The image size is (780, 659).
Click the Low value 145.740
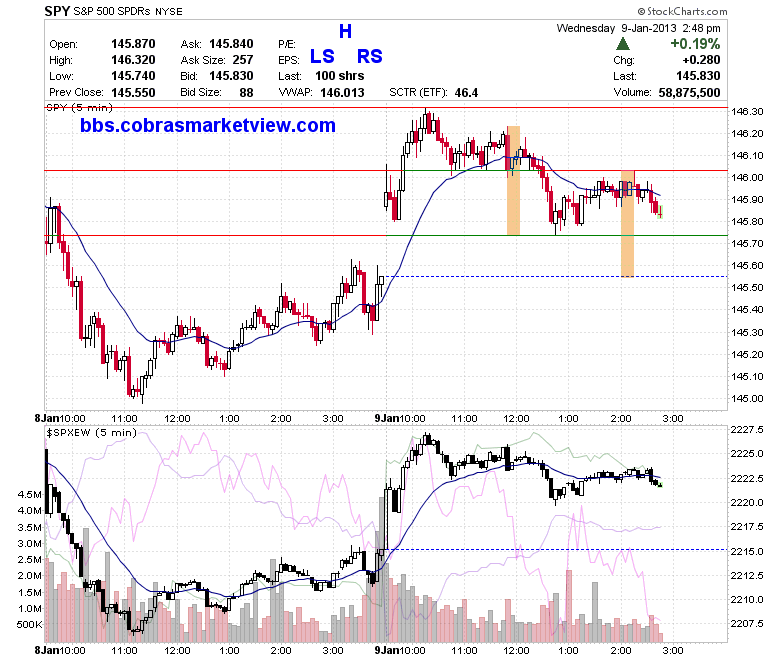pos(133,76)
